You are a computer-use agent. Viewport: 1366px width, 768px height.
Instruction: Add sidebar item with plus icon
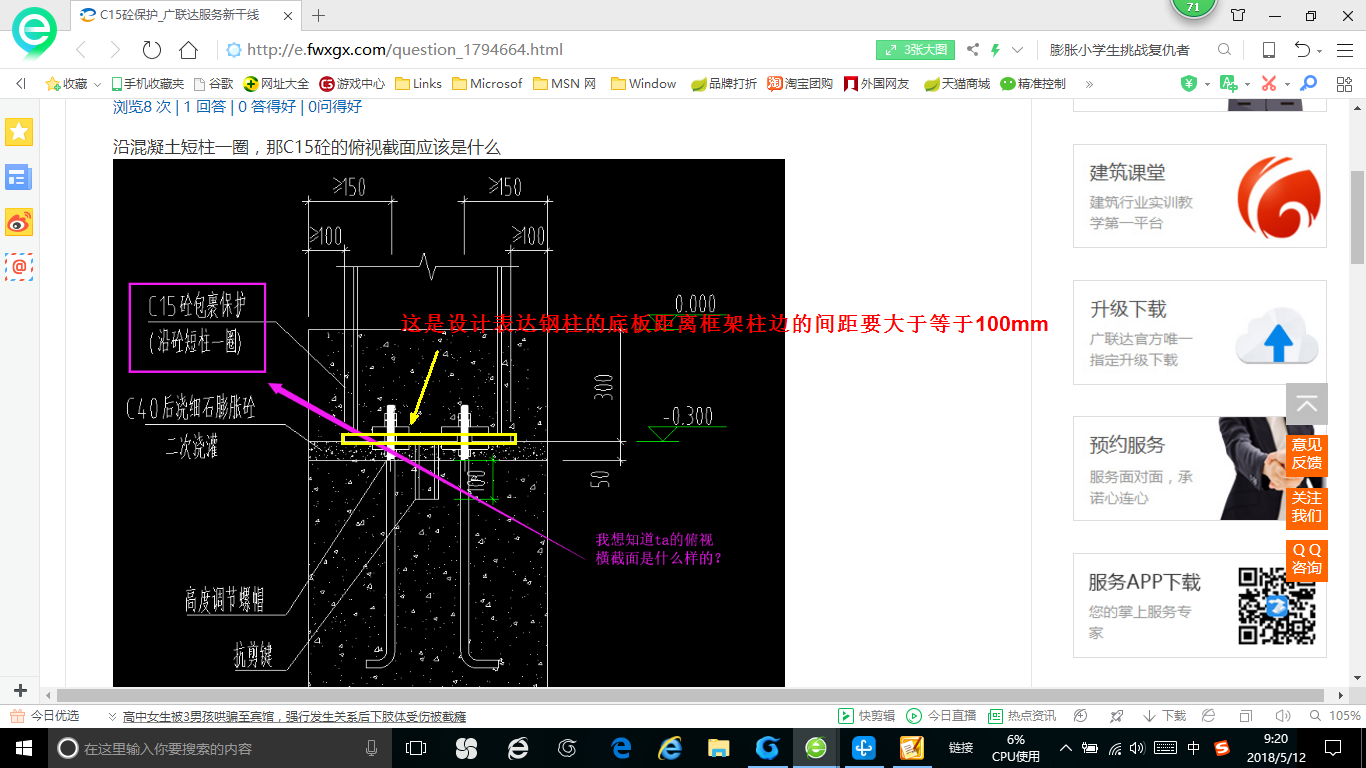[20, 690]
